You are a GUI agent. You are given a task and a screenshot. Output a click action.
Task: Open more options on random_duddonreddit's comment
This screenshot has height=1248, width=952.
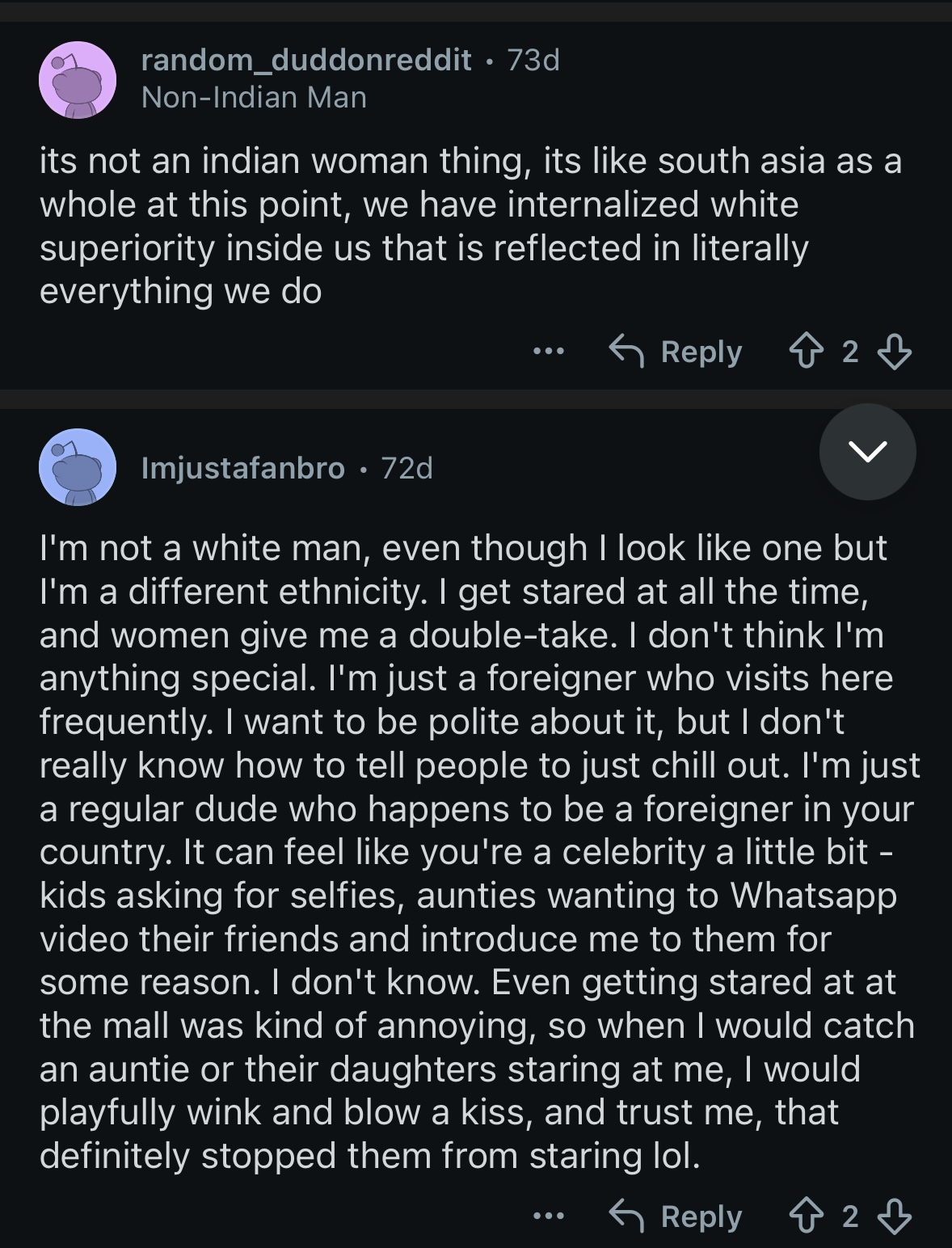pyautogui.click(x=549, y=352)
